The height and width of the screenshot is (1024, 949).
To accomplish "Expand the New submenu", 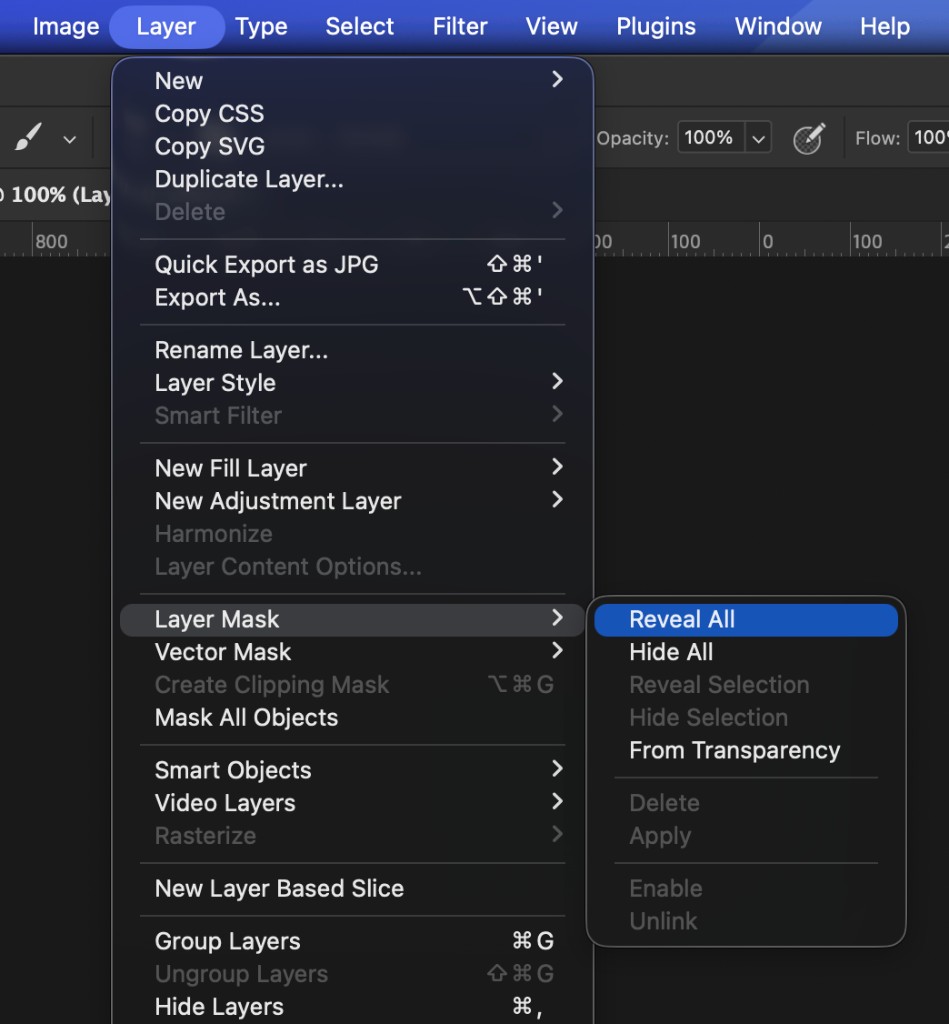I will point(353,81).
